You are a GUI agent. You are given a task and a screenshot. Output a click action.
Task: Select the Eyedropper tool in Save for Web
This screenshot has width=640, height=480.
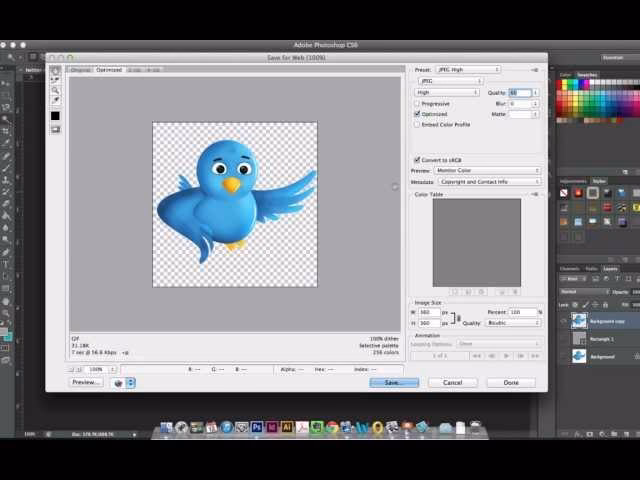click(55, 100)
